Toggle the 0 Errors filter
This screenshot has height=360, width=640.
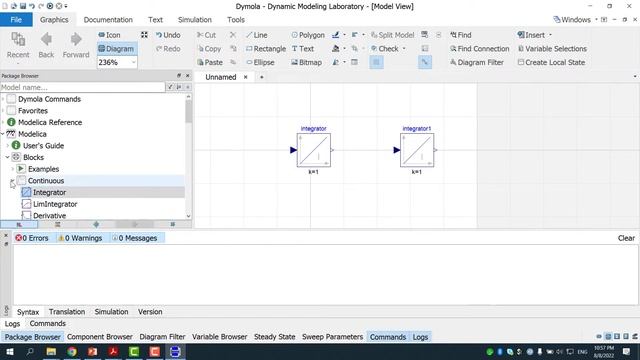point(32,238)
